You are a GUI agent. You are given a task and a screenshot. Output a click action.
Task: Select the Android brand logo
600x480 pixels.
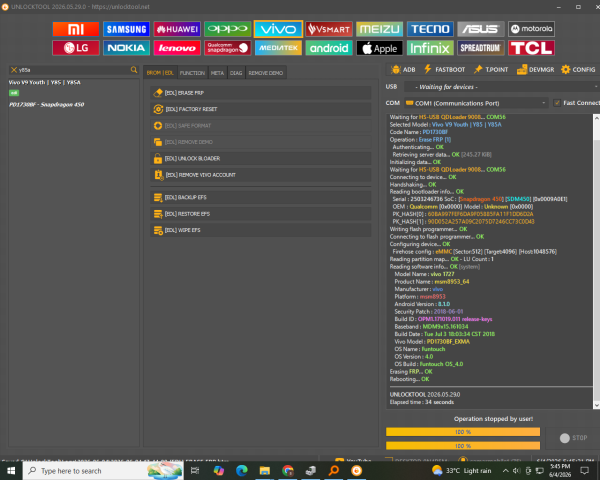pyautogui.click(x=329, y=48)
